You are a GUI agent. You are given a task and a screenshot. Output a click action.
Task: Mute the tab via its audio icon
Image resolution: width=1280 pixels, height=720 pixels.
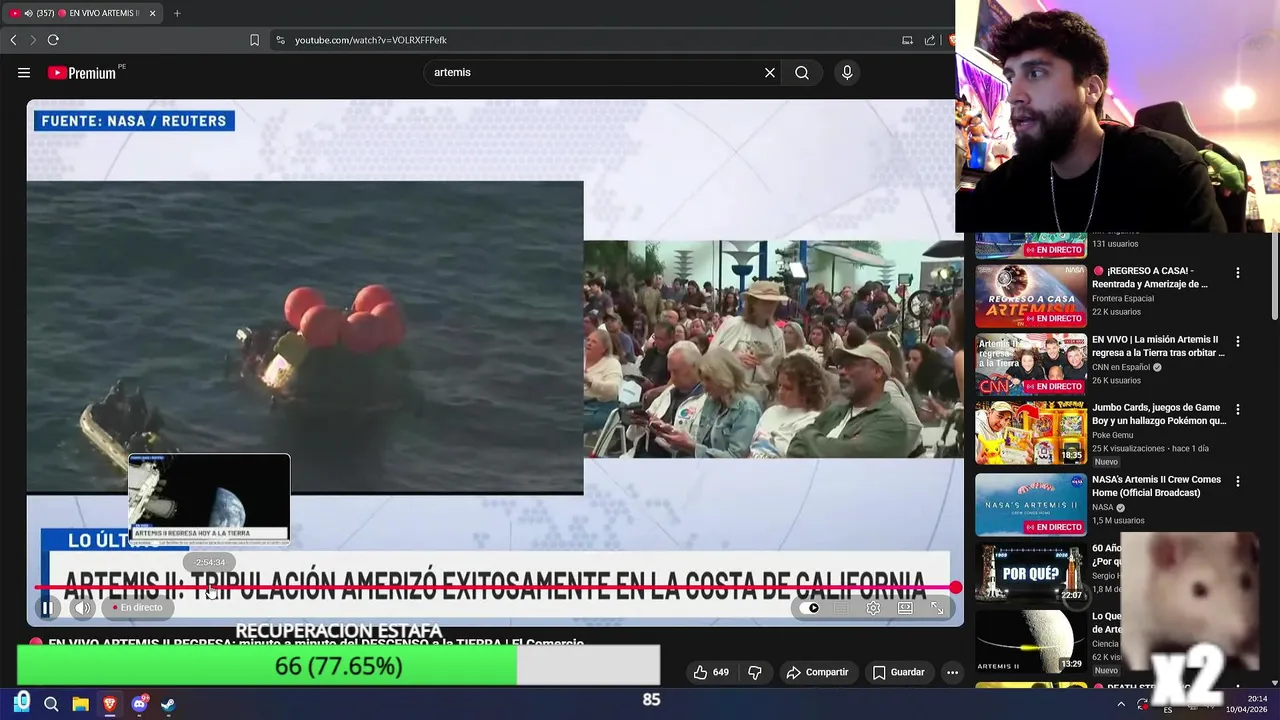[26, 13]
